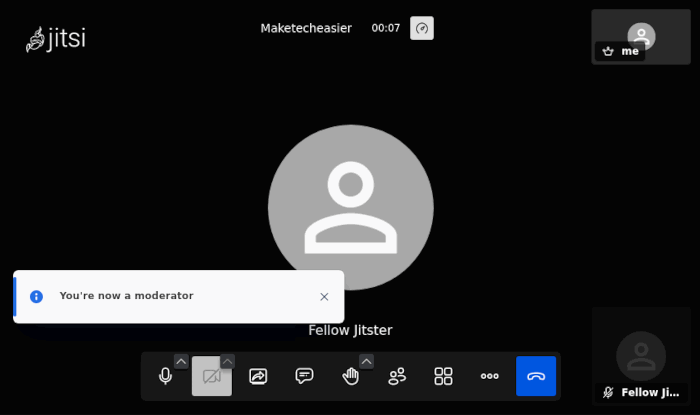Expand camera video settings arrow
700x415 pixels.
click(227, 361)
